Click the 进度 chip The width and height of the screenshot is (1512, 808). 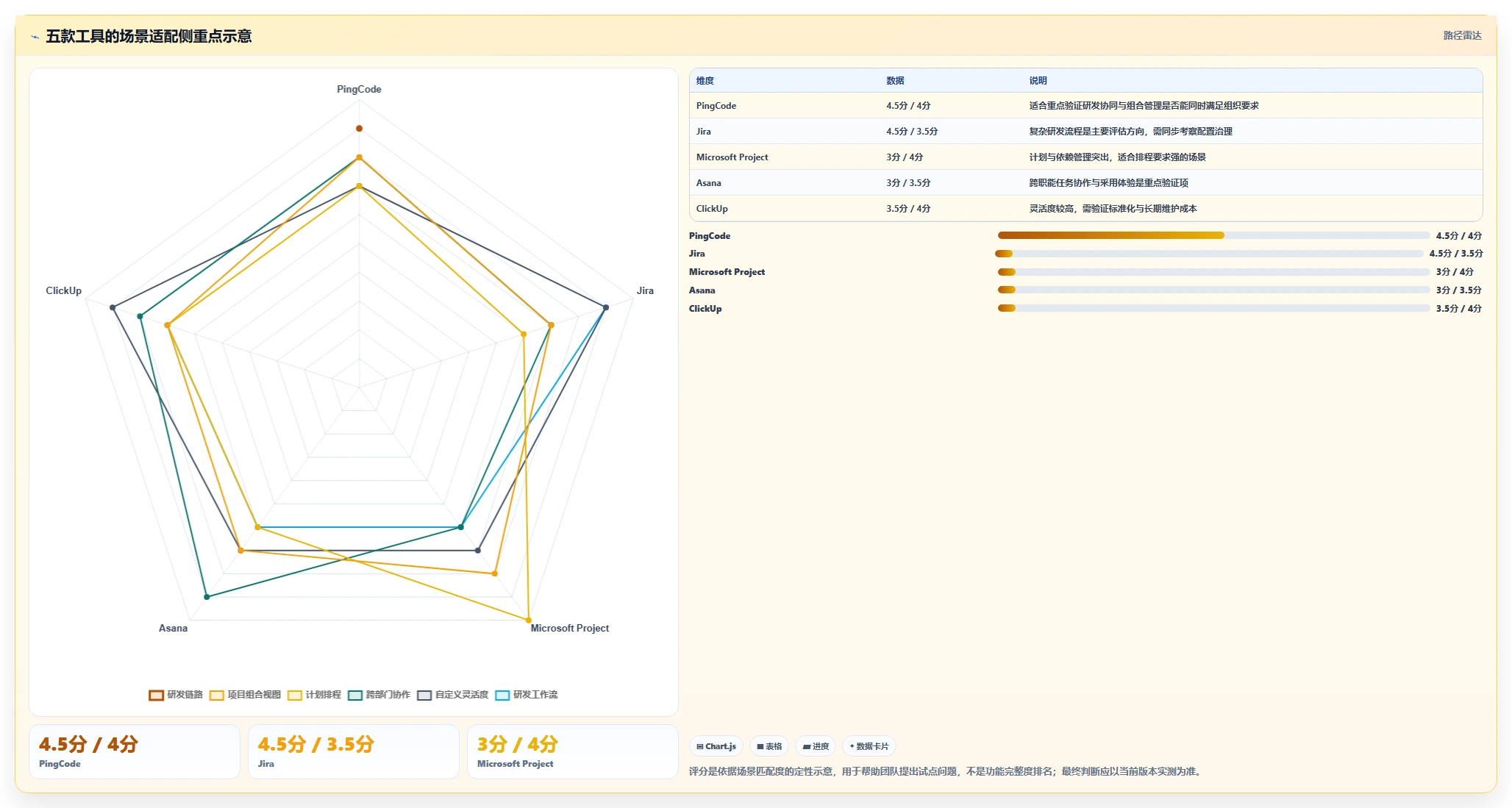(x=816, y=746)
